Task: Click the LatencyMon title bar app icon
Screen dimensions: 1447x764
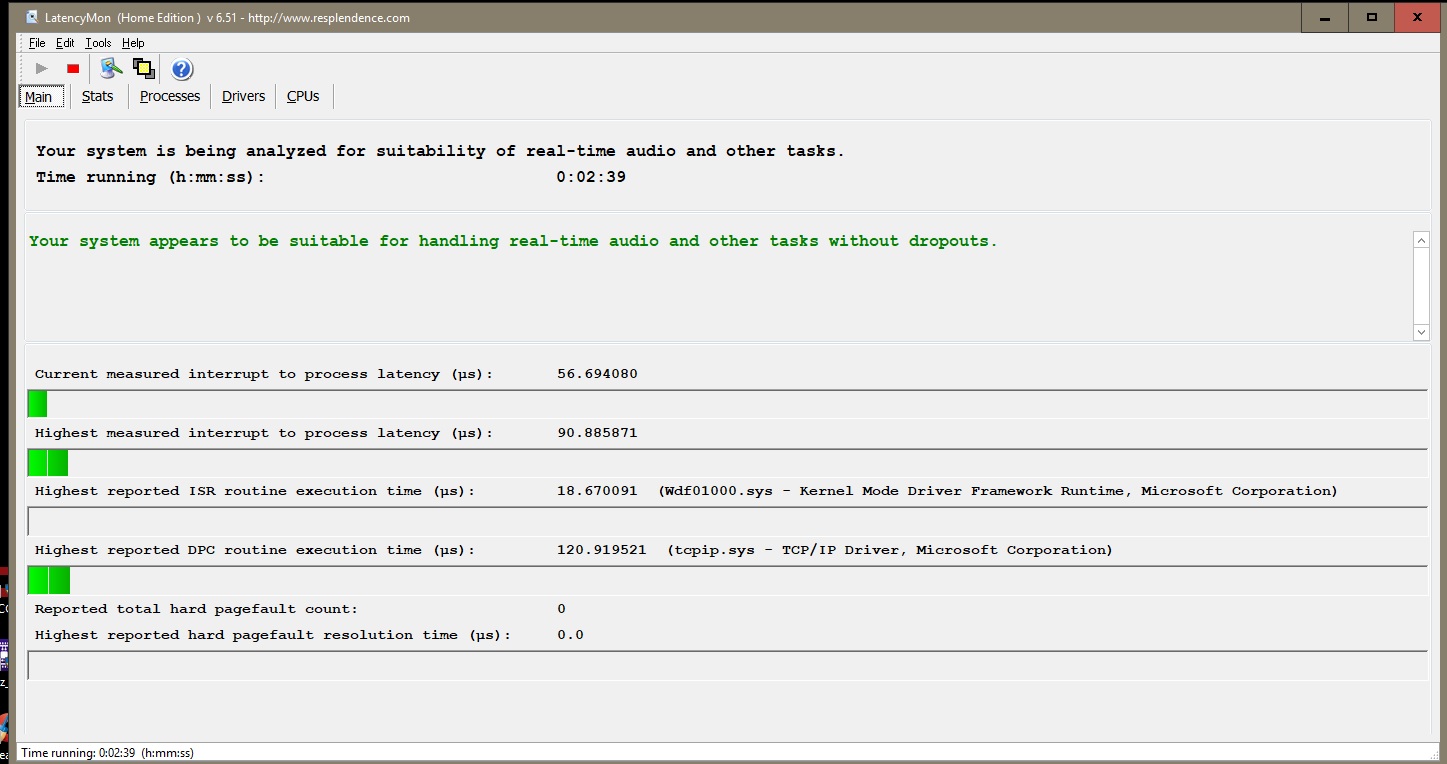Action: click(x=33, y=17)
